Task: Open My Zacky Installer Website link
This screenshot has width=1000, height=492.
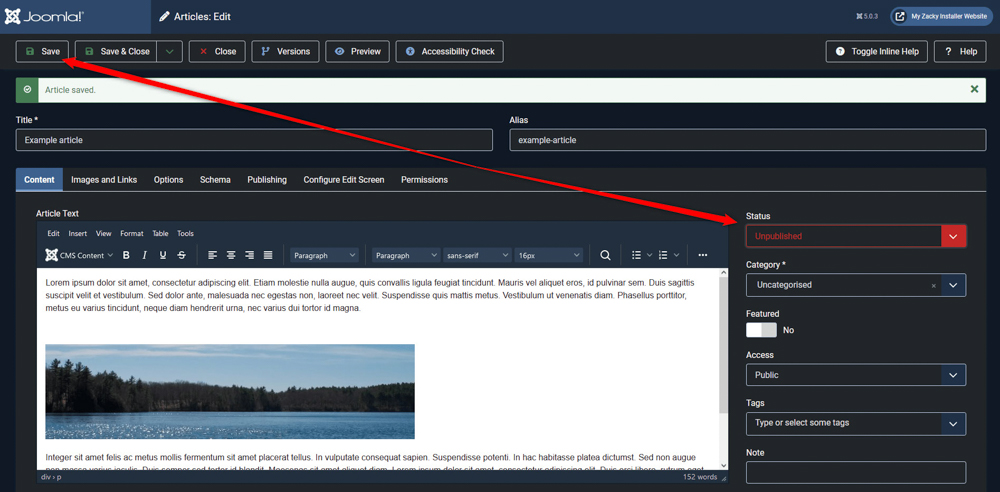Action: coord(942,17)
